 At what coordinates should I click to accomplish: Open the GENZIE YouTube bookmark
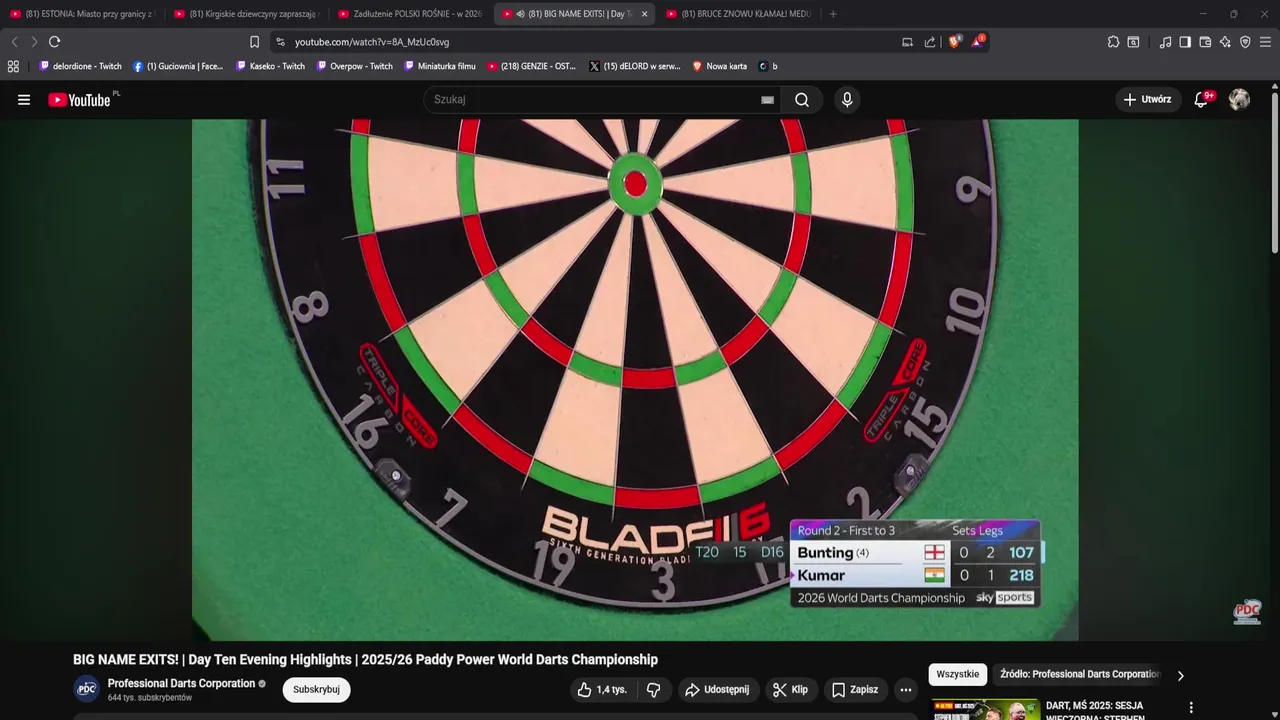tap(532, 66)
